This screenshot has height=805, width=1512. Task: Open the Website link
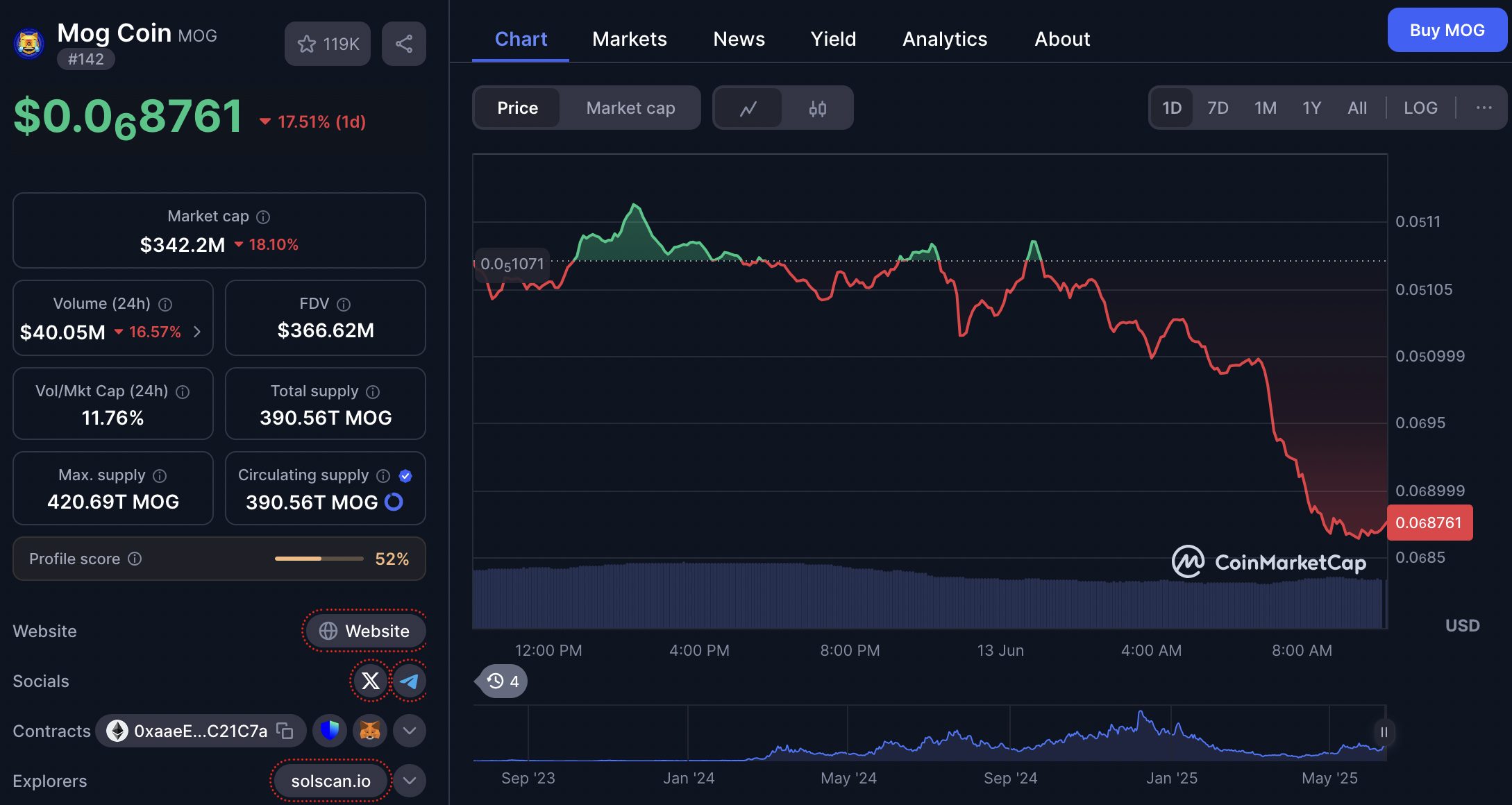coord(365,631)
